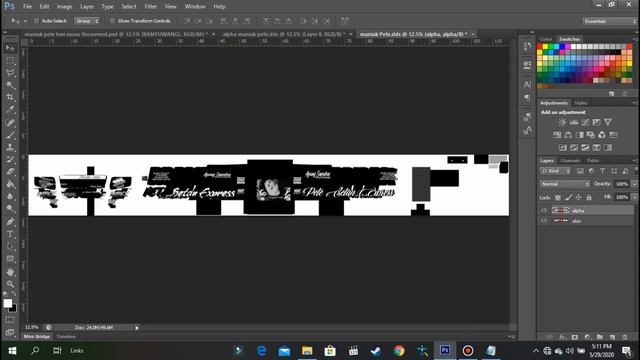The width and height of the screenshot is (640, 360).
Task: Toggle Quick Mask mode icon
Action: pyautogui.click(x=10, y=320)
